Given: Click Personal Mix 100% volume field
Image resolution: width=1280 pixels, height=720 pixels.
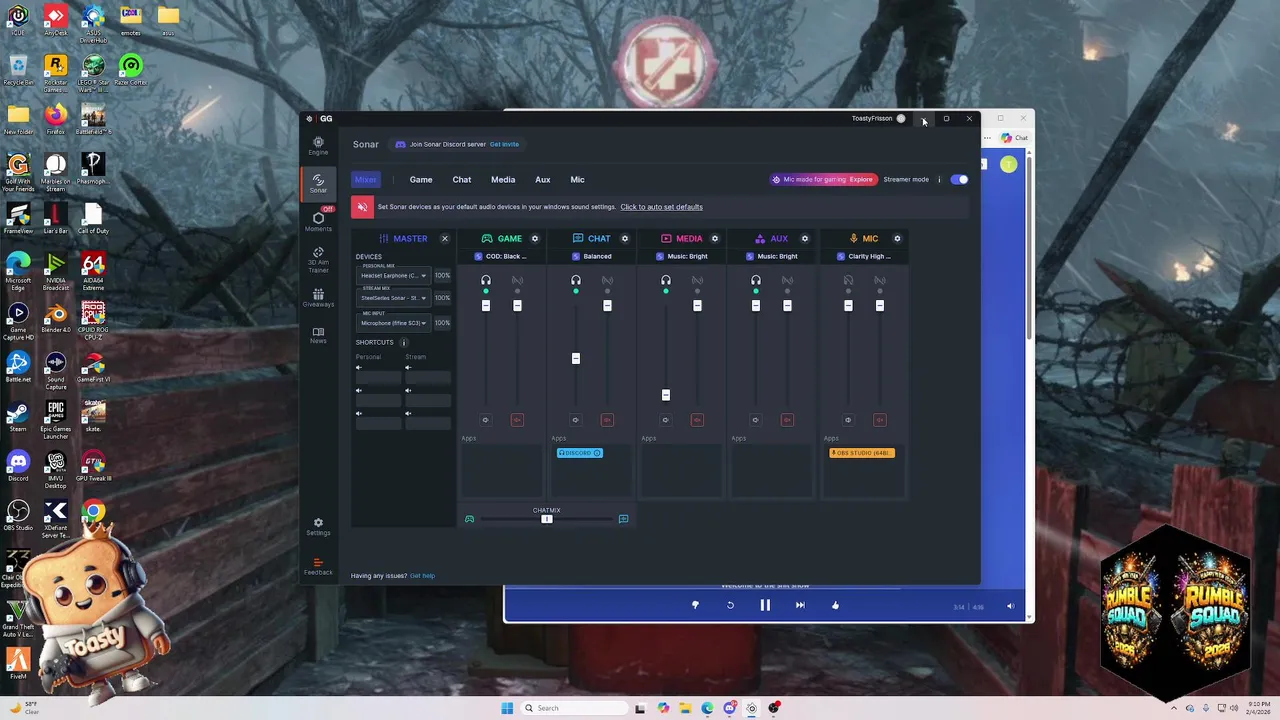Looking at the screenshot, I should pyautogui.click(x=442, y=276).
